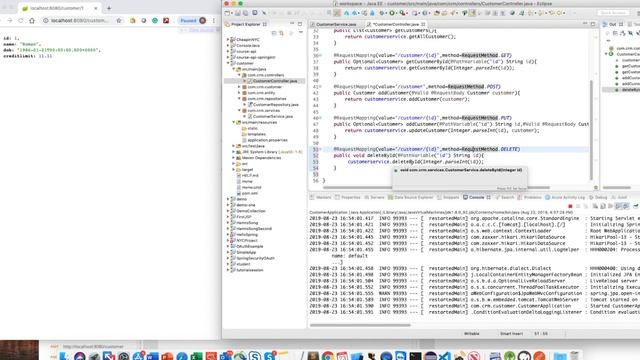Open the Snippets tab
This screenshot has width=640, height=360.
tap(448, 197)
